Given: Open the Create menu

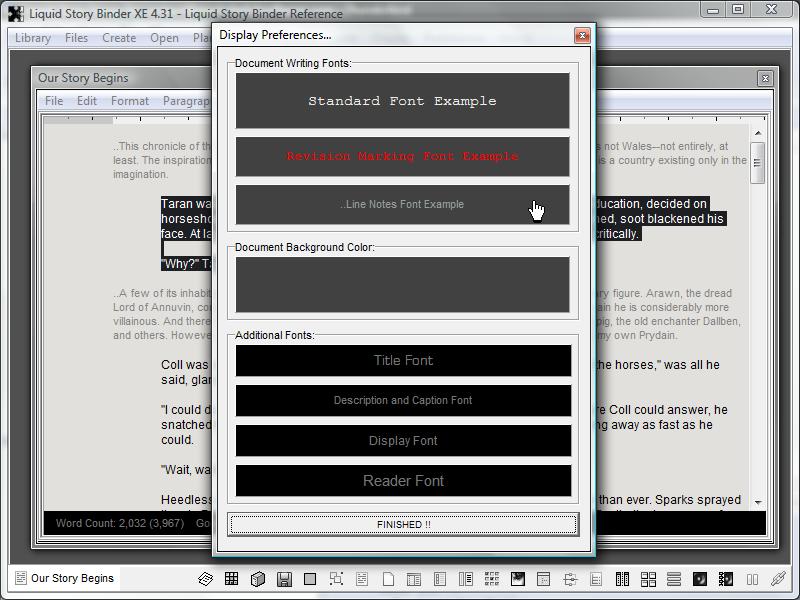Looking at the screenshot, I should [x=119, y=38].
